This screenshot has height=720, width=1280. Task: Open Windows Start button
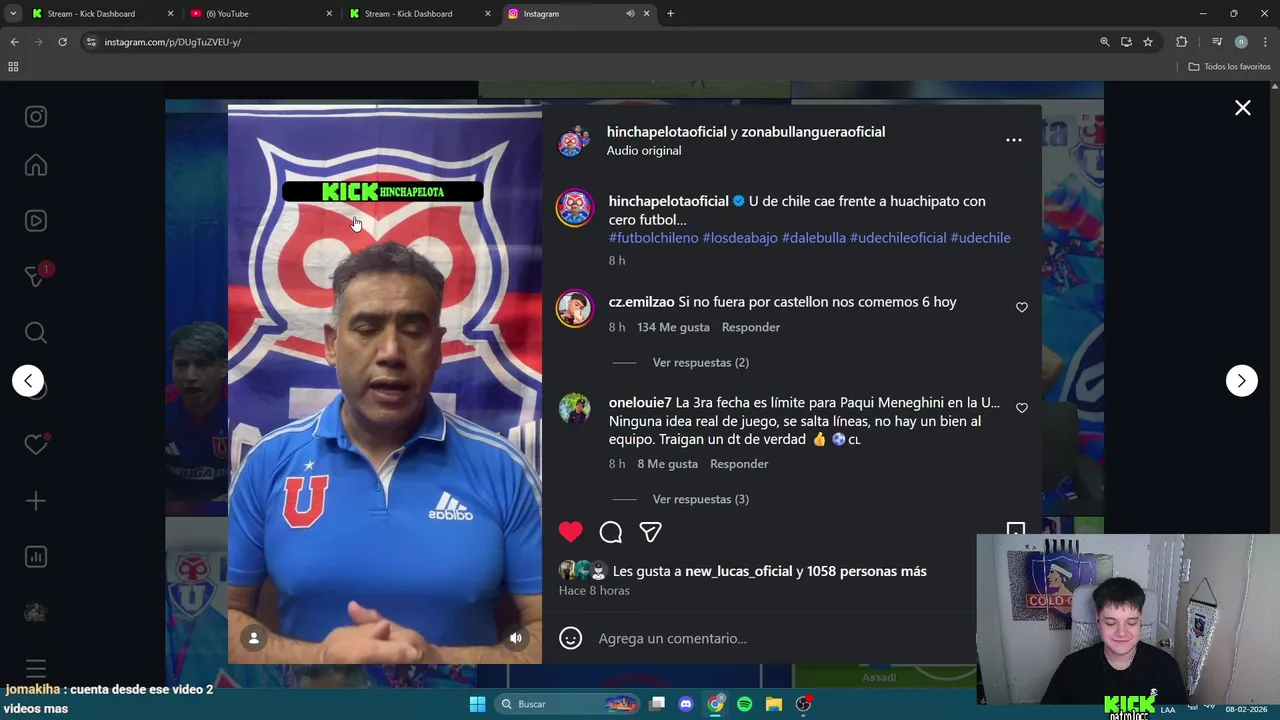(477, 704)
